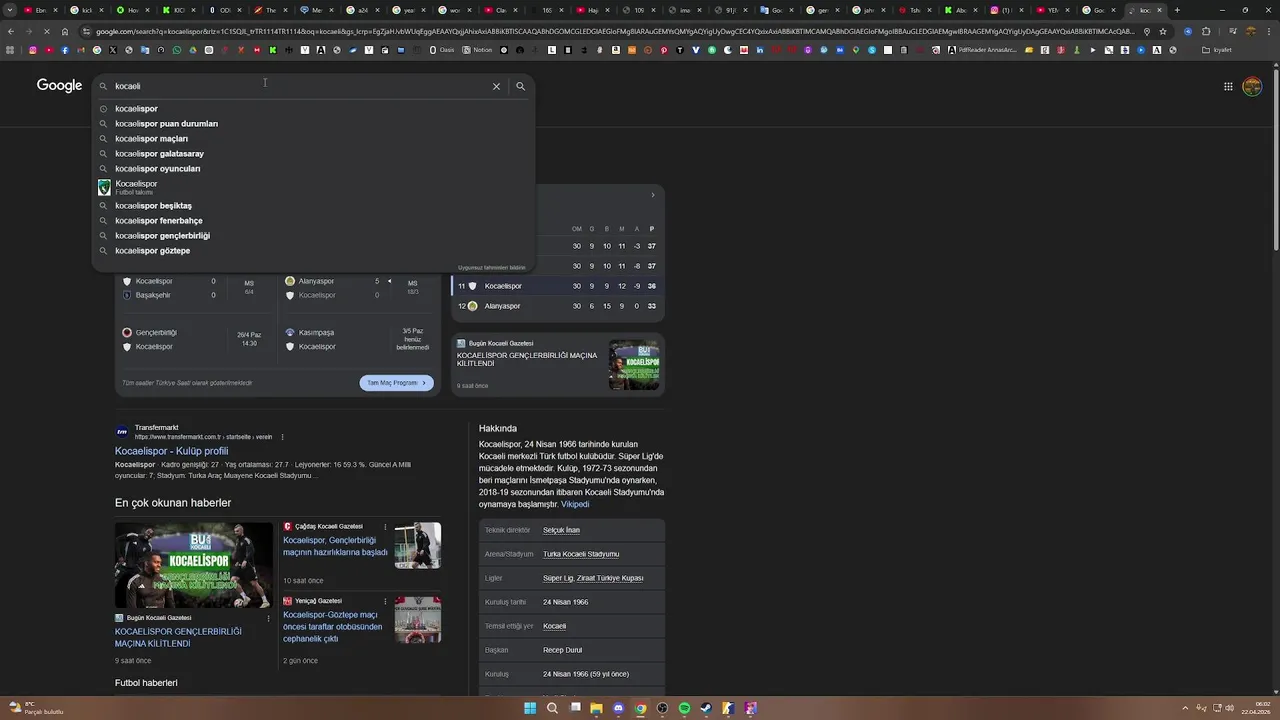Select the Alanyaspor row in standings
Viewport: 1280px width, 720px height.
(558, 306)
